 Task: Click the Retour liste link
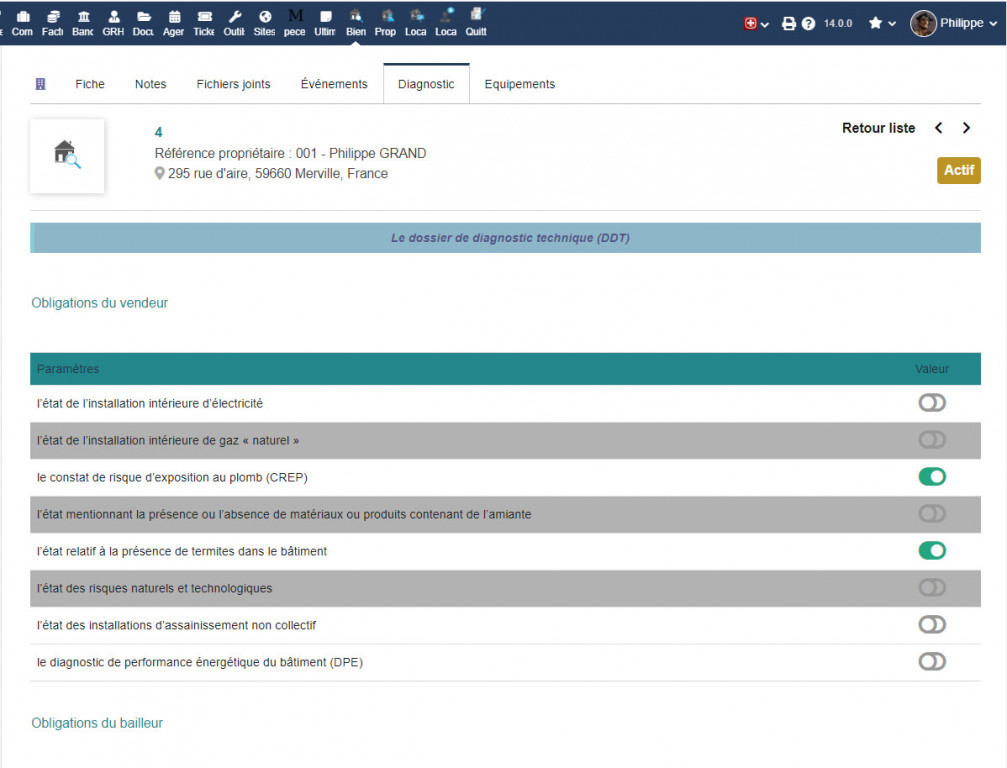(x=878, y=128)
